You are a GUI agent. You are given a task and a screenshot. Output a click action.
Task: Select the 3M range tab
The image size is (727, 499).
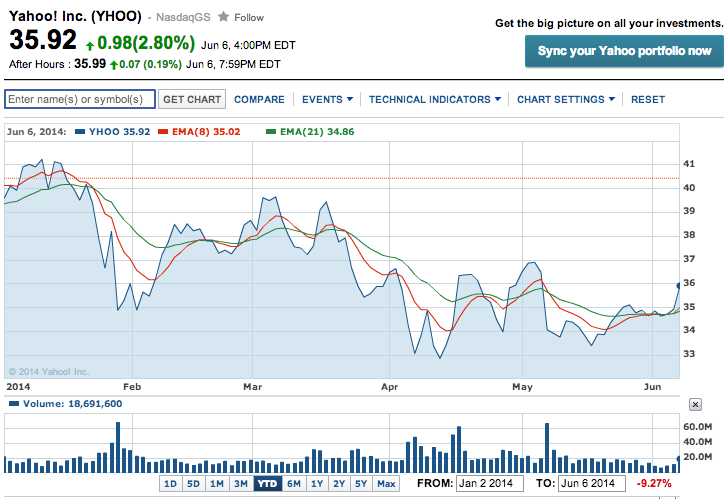point(241,484)
